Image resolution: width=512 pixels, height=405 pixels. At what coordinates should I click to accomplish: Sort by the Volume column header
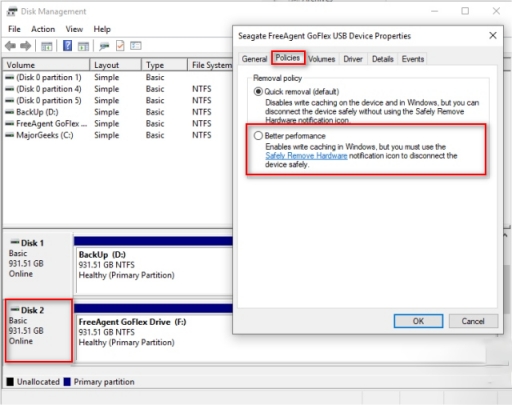tap(46, 65)
